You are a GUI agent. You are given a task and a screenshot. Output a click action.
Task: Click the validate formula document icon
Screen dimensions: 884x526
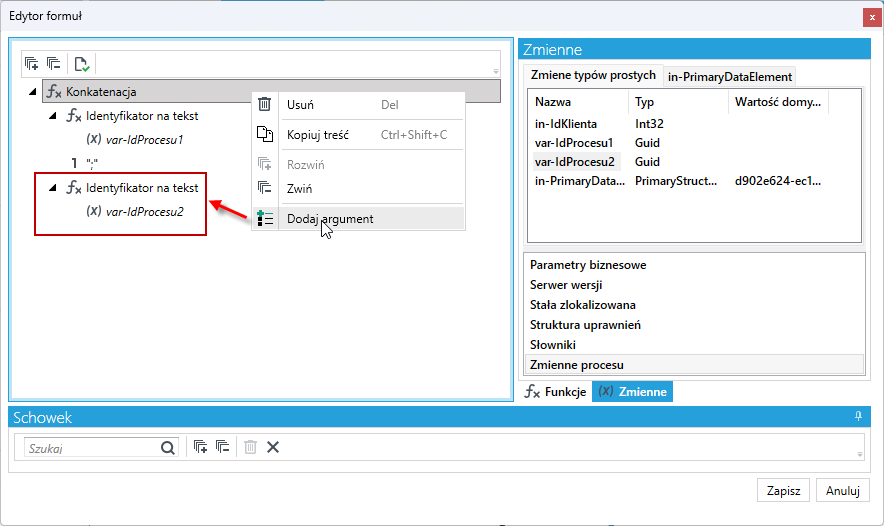(x=82, y=64)
